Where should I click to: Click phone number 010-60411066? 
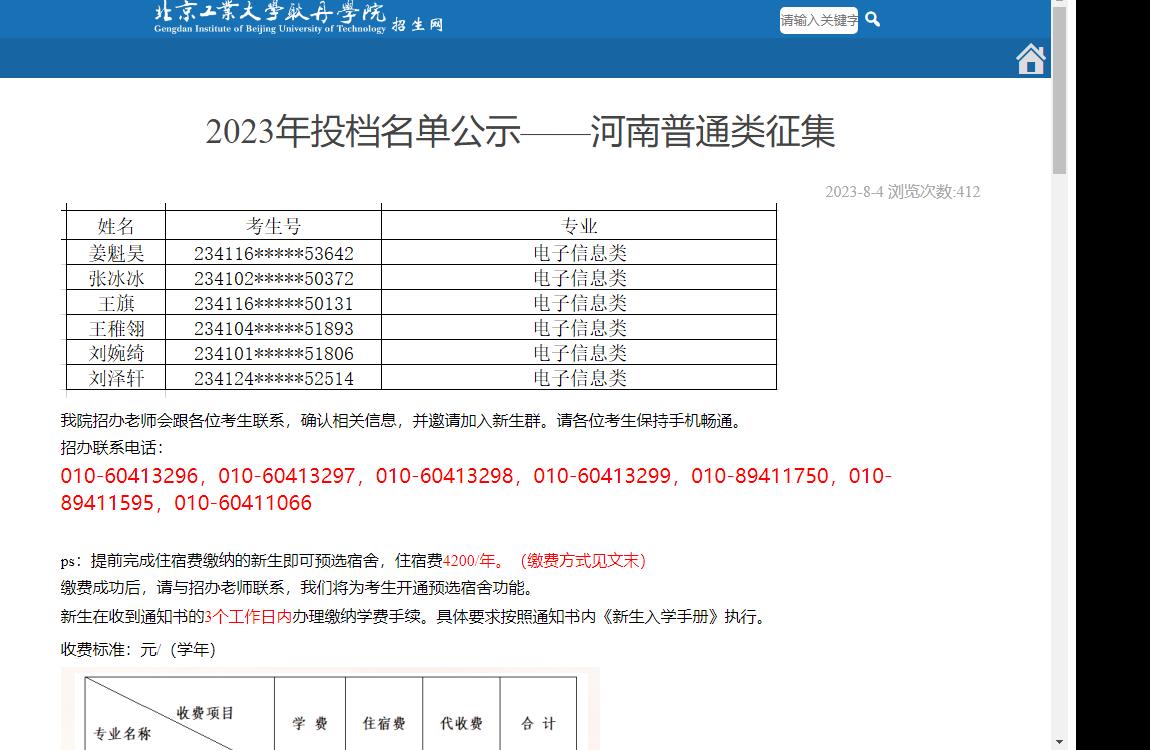pyautogui.click(x=243, y=503)
